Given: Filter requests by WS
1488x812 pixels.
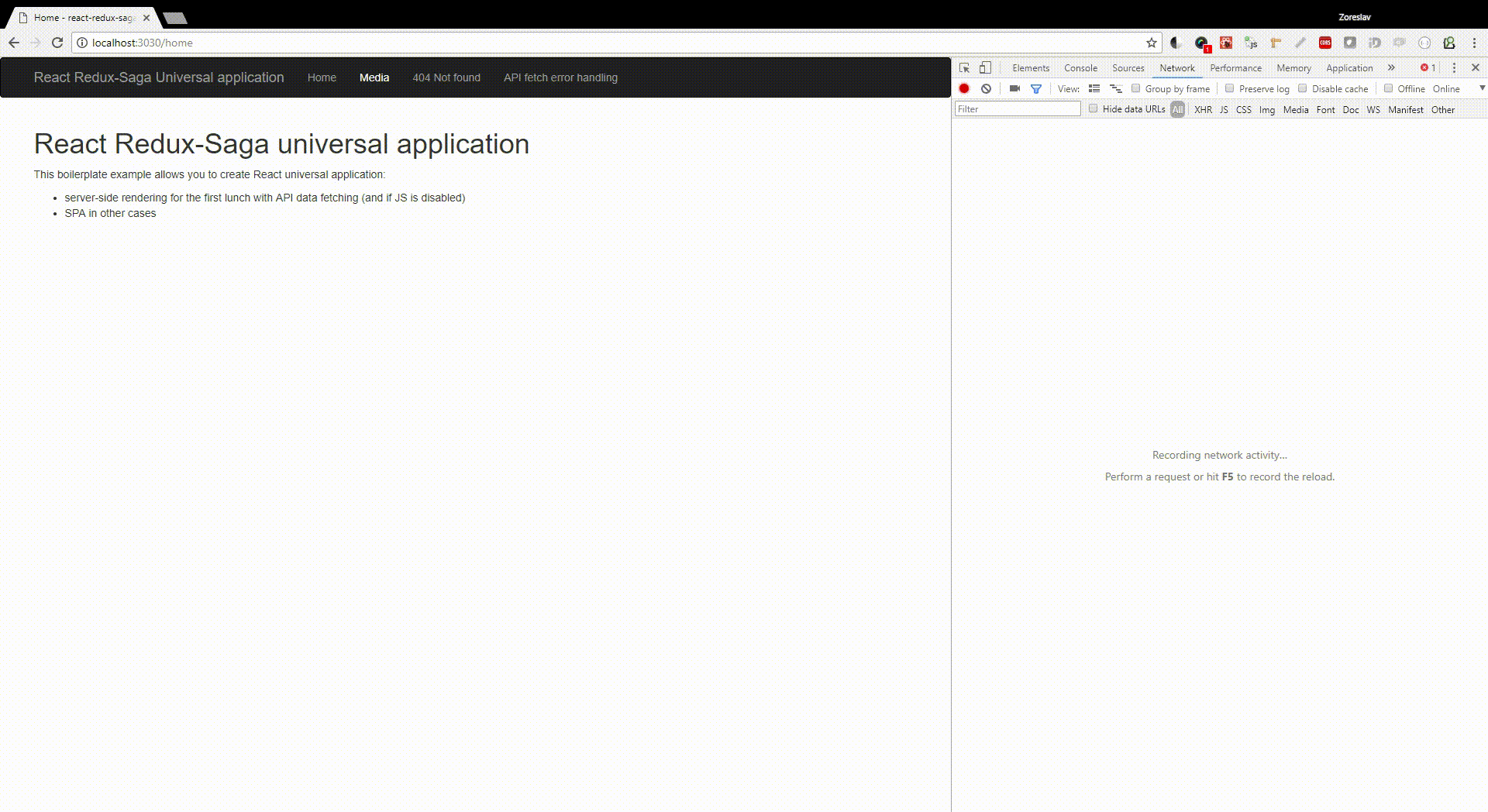Looking at the screenshot, I should pyautogui.click(x=1373, y=110).
